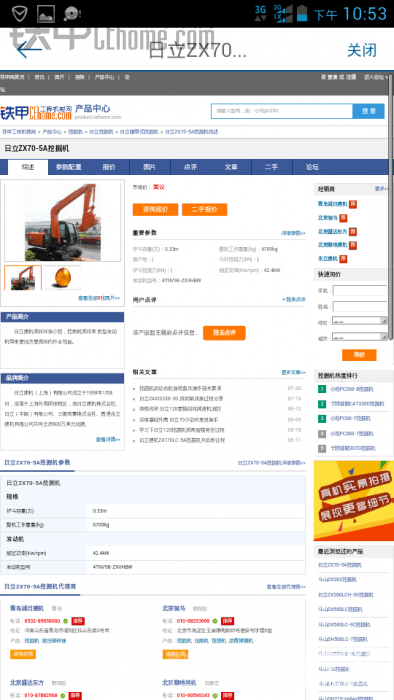Open the 论坛 tab

[312, 167]
